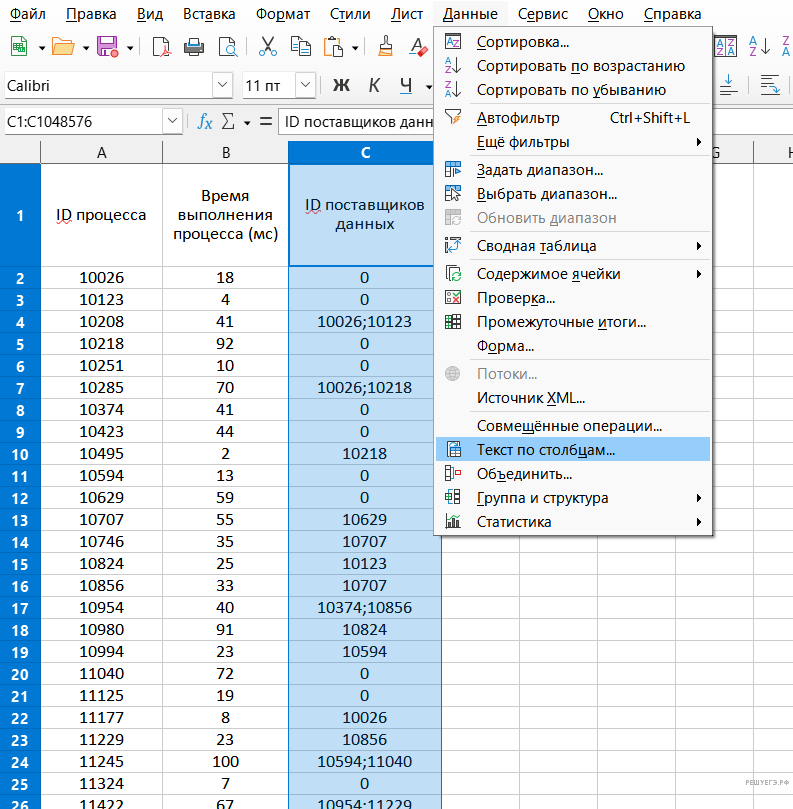Click cell containing 10026;10123
Screen dimensions: 793x809
[364, 321]
